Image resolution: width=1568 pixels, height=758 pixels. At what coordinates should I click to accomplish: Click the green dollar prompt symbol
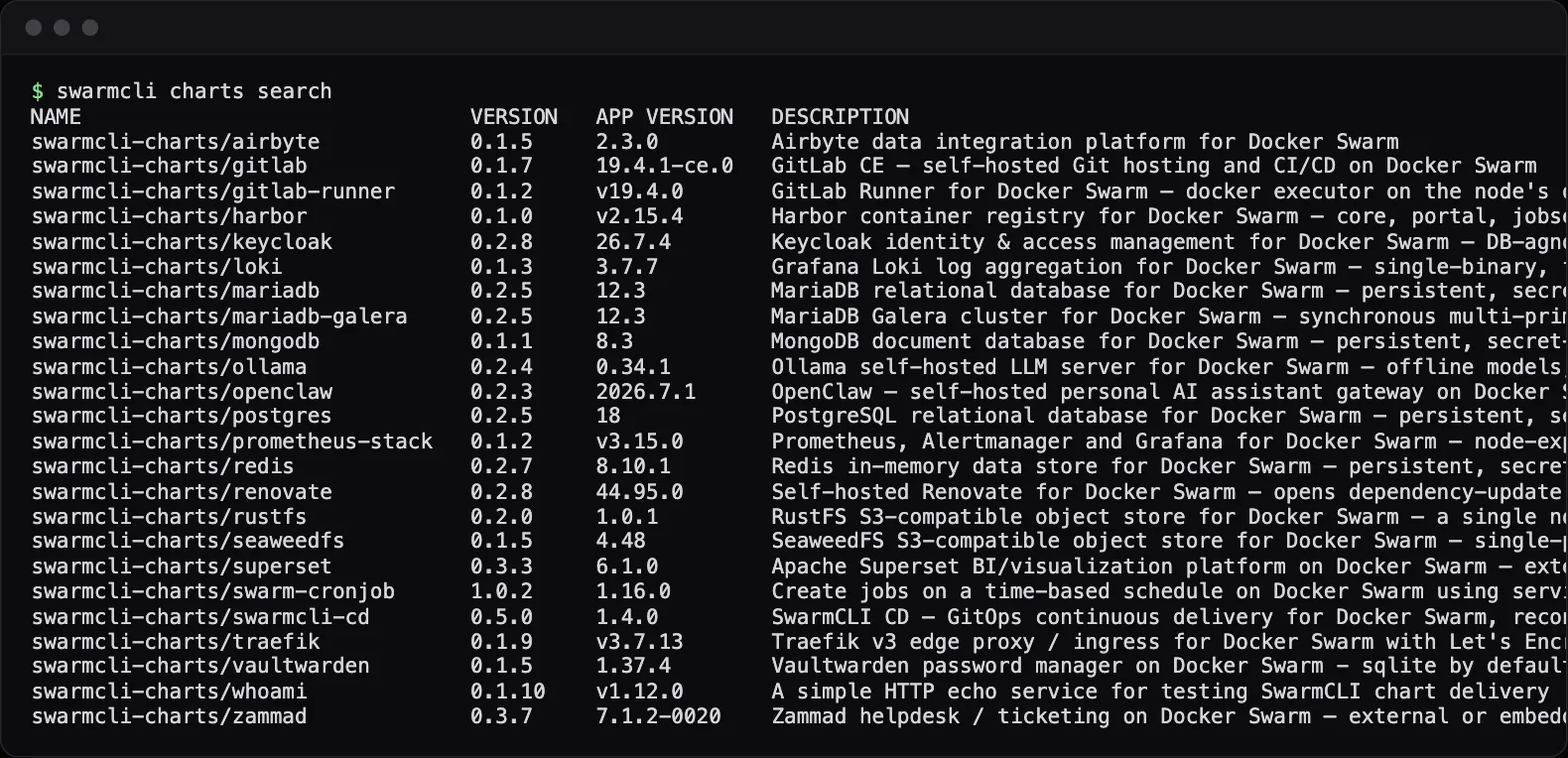point(38,91)
